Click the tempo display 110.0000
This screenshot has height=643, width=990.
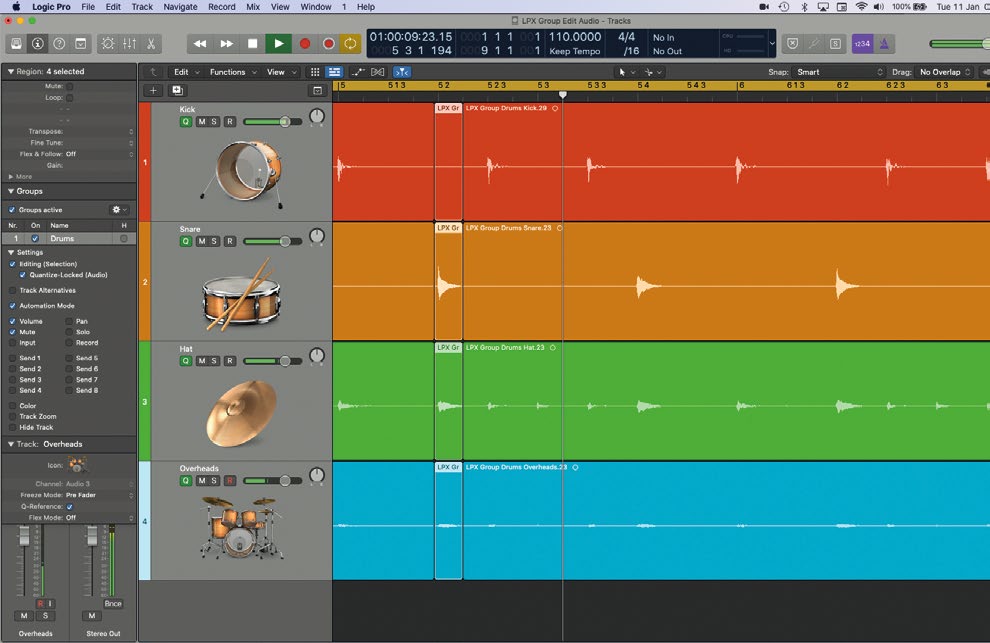pos(575,37)
